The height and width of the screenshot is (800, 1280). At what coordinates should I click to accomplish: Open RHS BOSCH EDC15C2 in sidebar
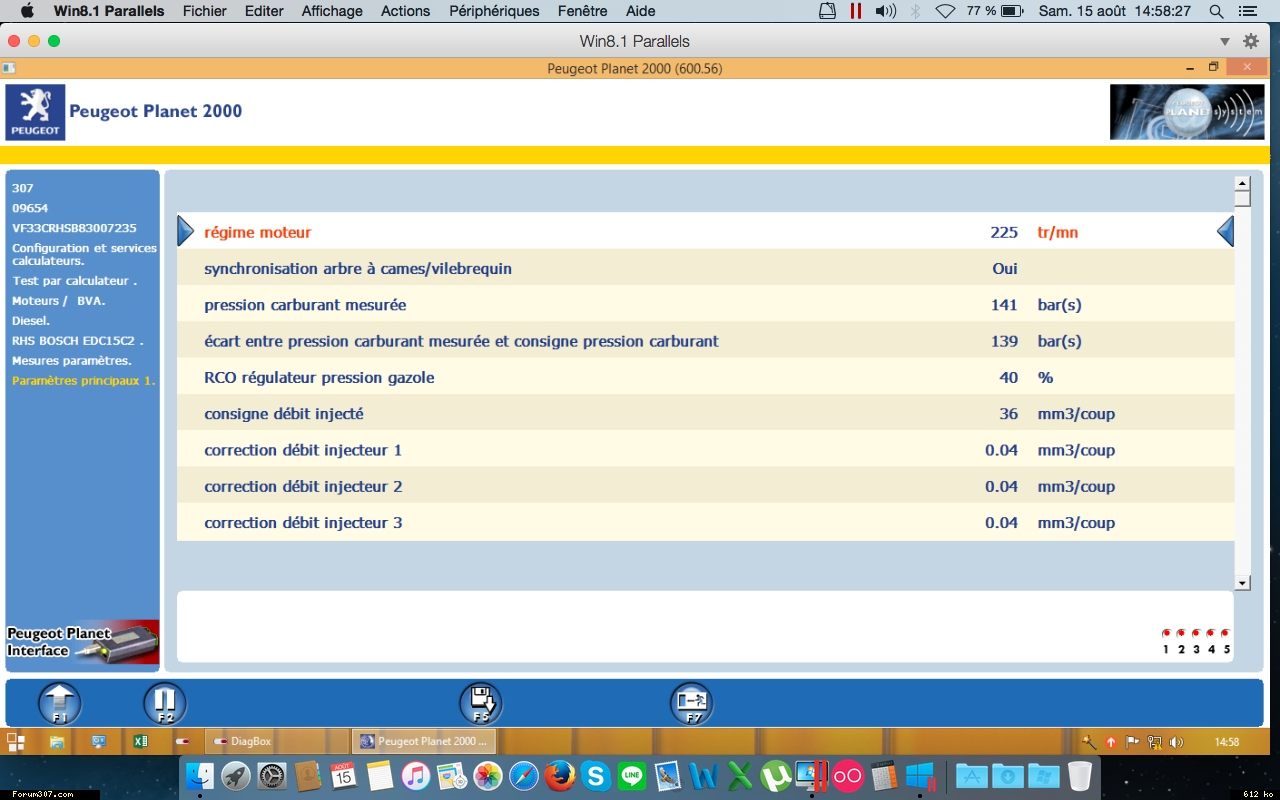point(78,341)
